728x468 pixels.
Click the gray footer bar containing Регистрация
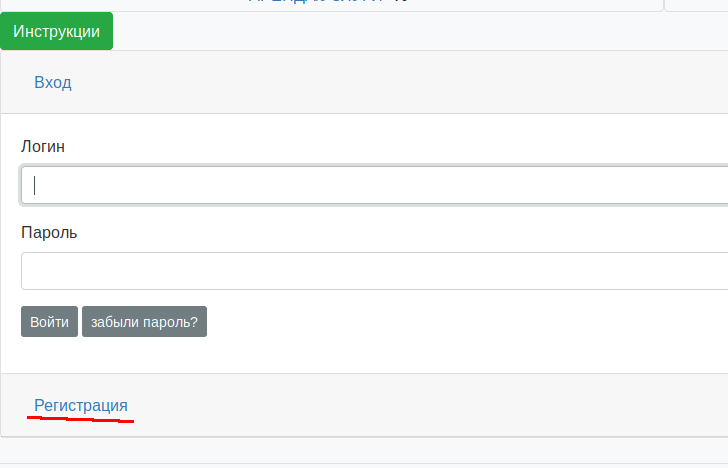pyautogui.click(x=364, y=405)
